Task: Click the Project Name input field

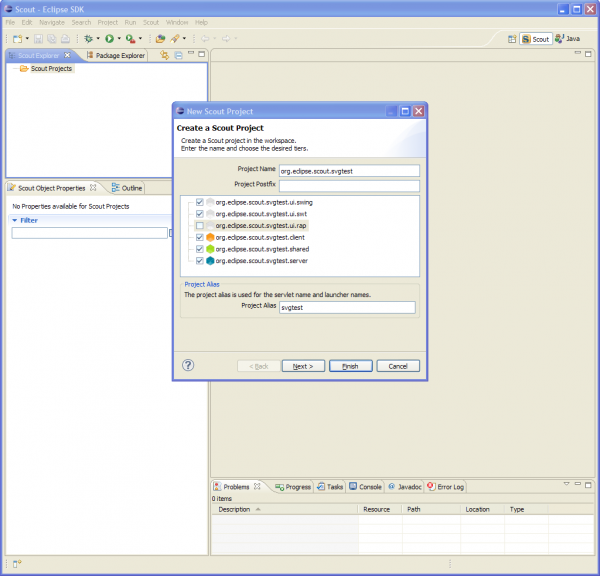Action: click(x=349, y=171)
